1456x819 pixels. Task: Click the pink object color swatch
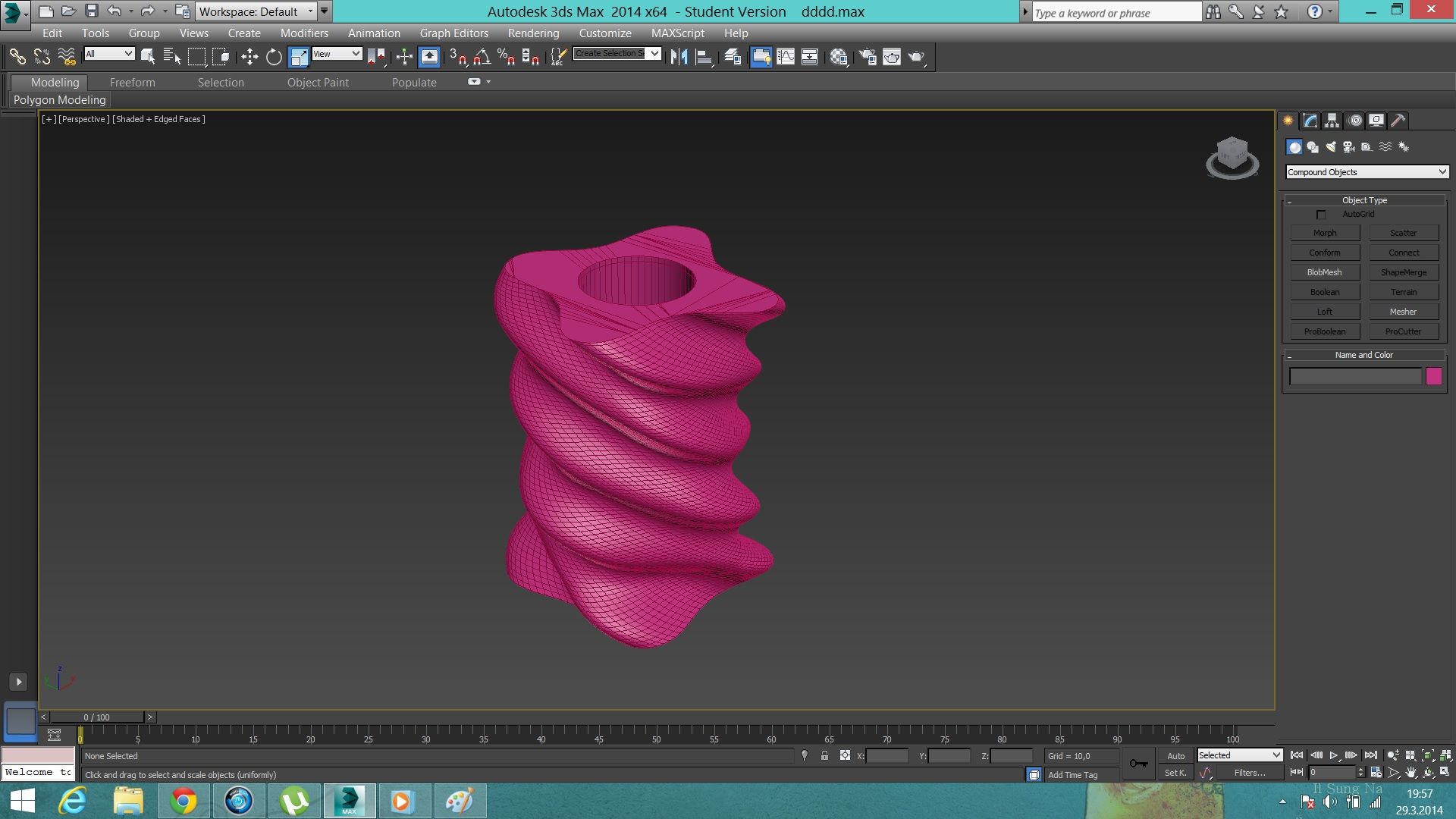click(1433, 376)
